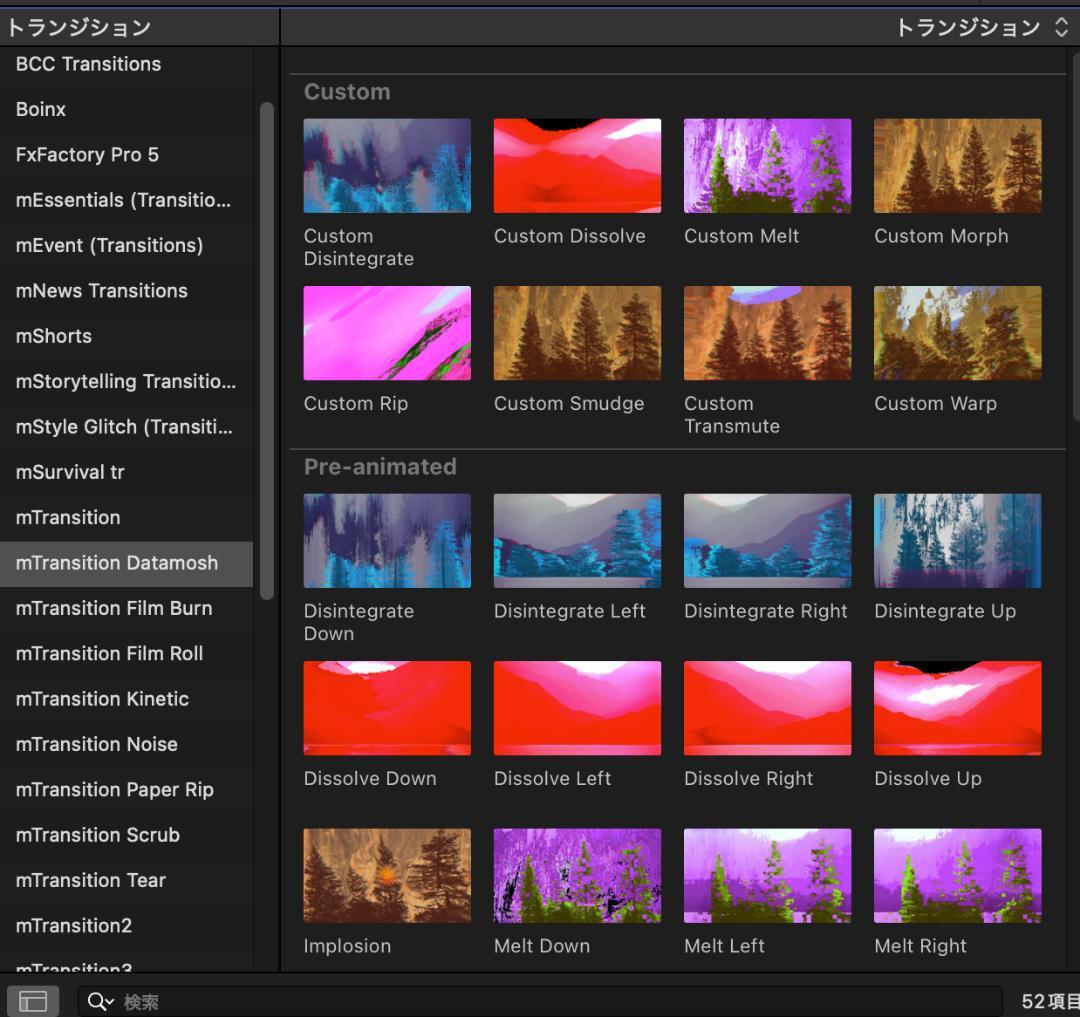Open the search filter magnifier dropdown

100,1001
